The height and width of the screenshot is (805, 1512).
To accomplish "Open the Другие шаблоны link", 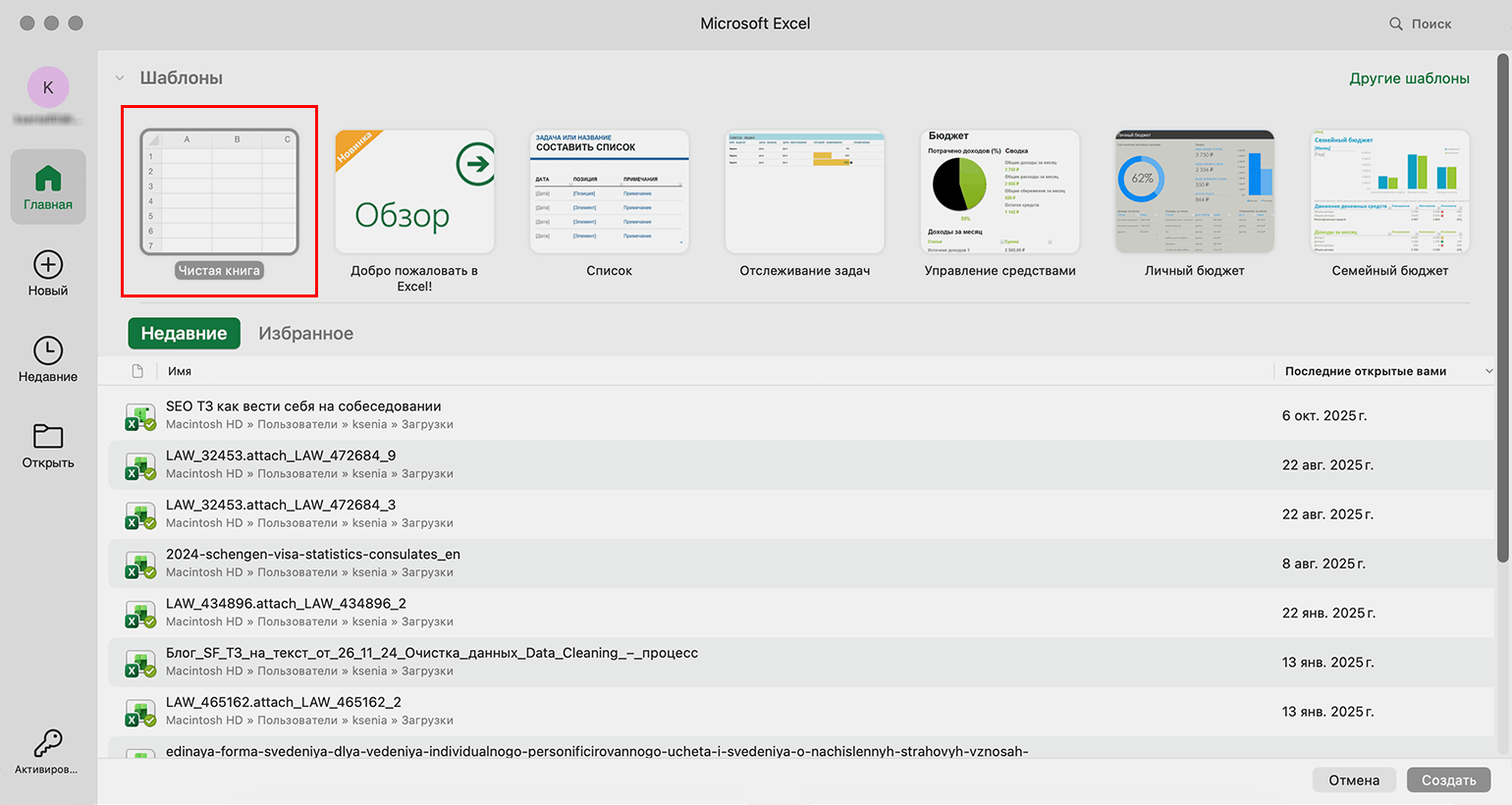I will point(1409,79).
